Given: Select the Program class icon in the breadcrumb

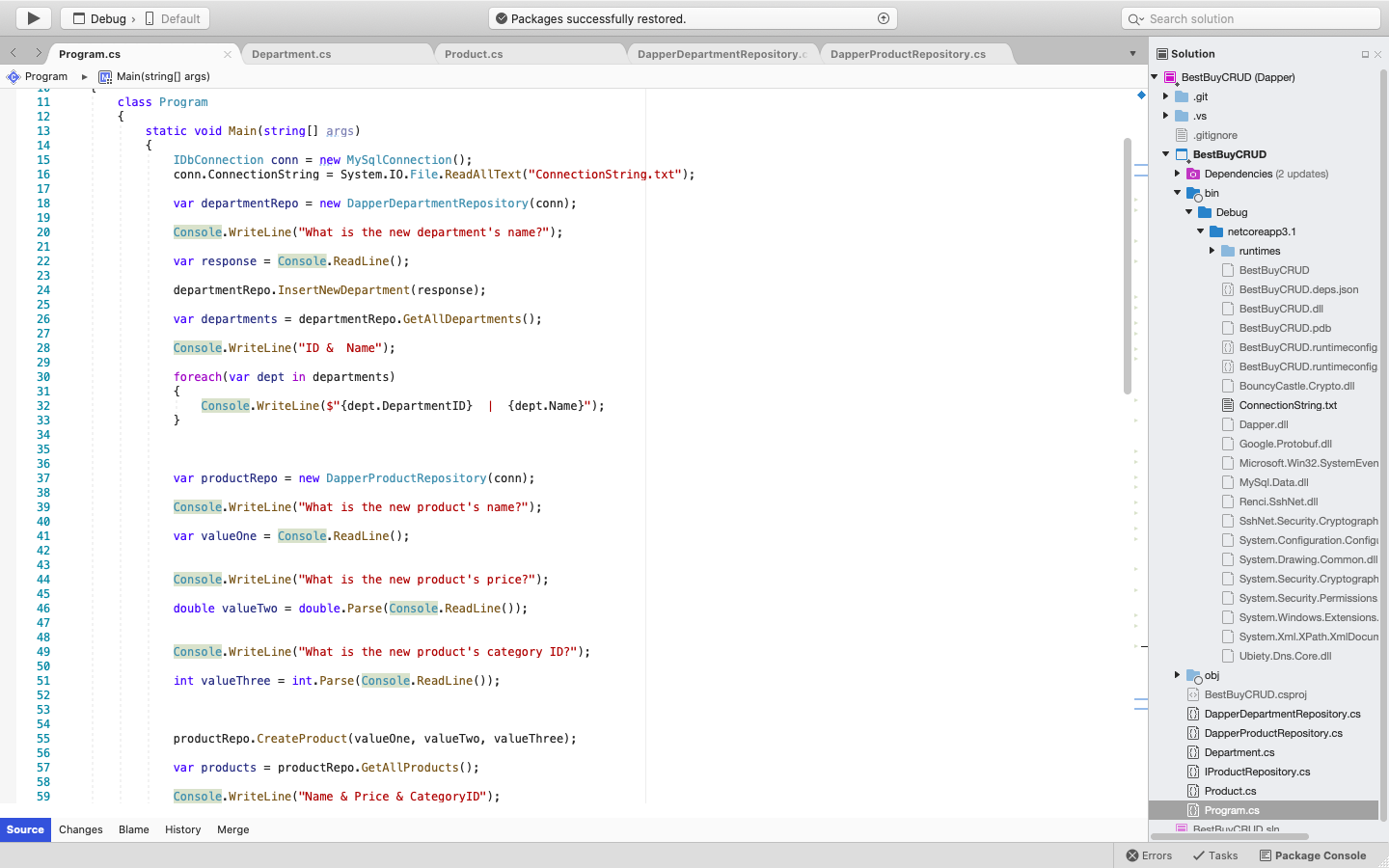Looking at the screenshot, I should (14, 76).
